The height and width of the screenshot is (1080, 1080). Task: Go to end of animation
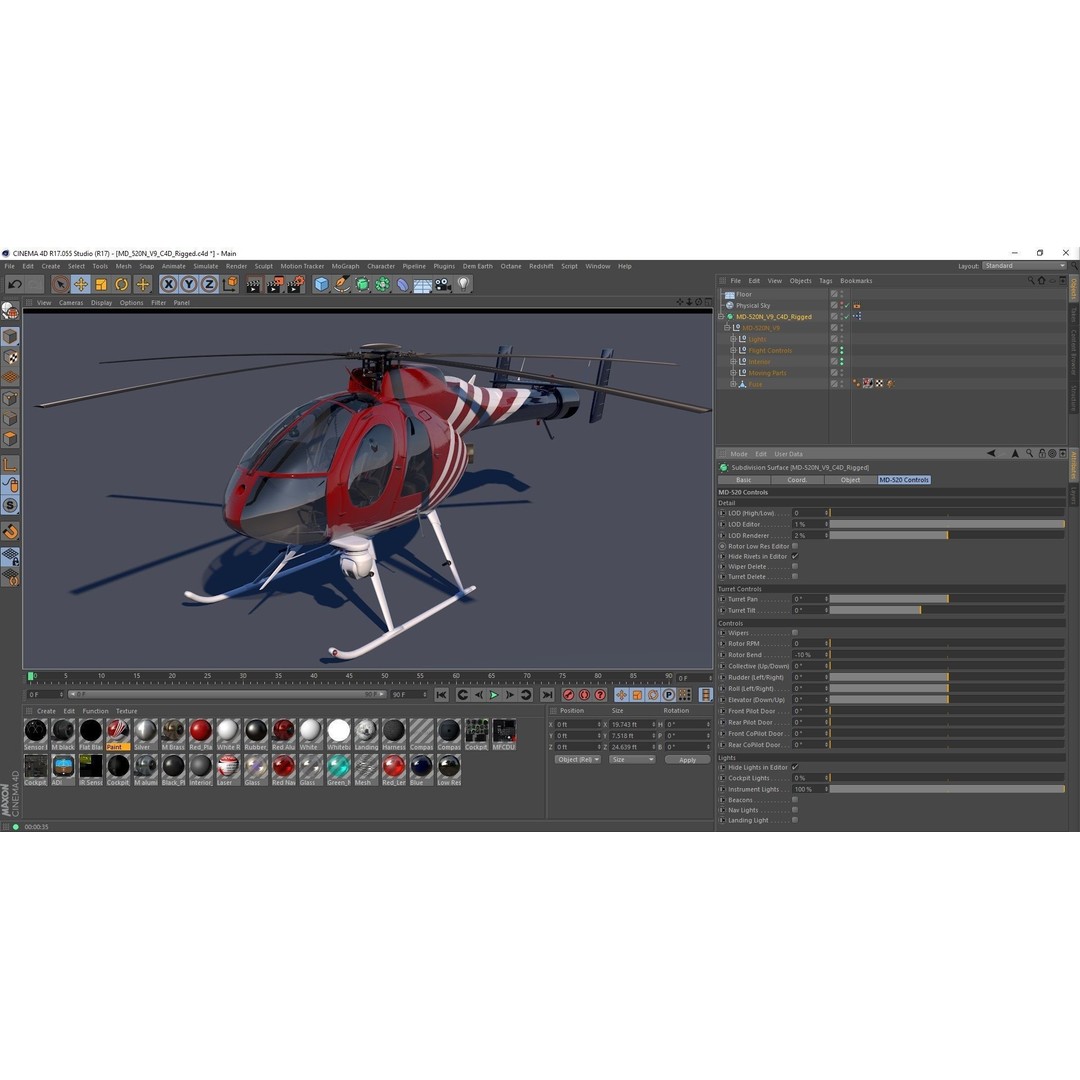(x=547, y=695)
